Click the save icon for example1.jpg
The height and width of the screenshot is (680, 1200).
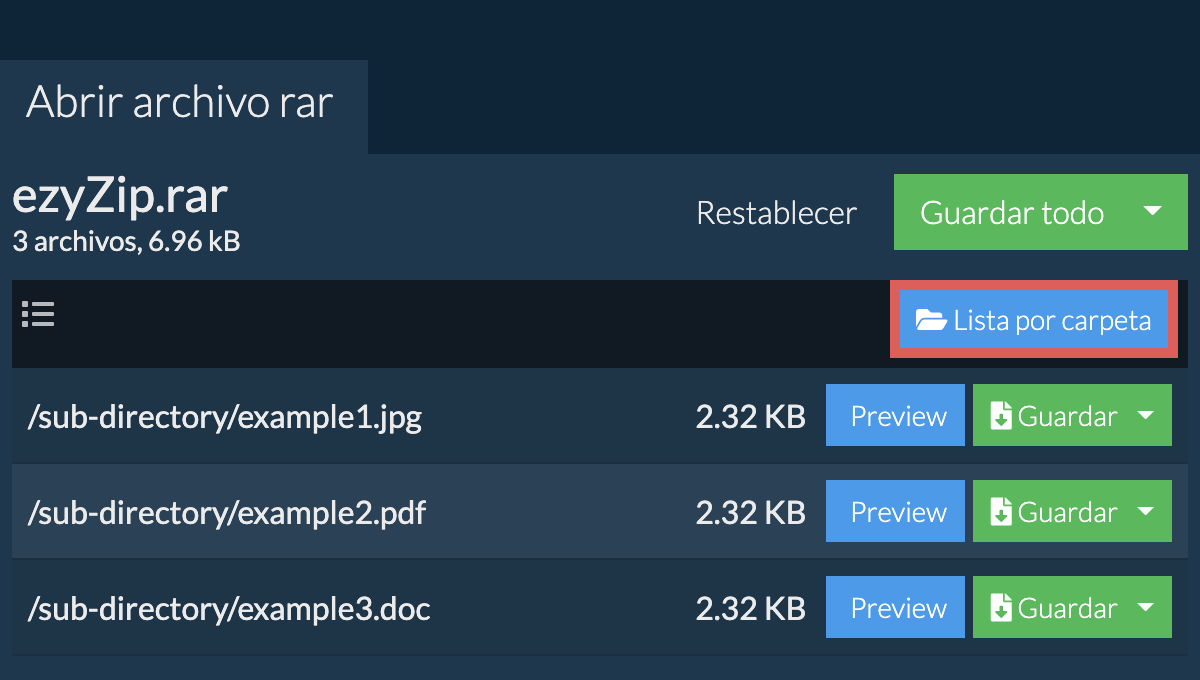pyautogui.click(x=1001, y=417)
